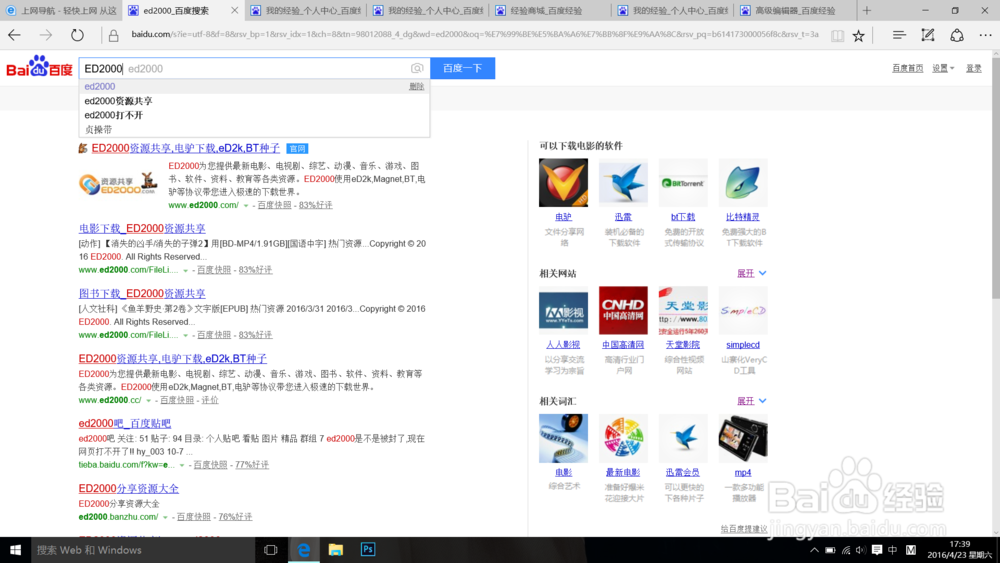Open the 比特精灵 software icon

tap(743, 183)
